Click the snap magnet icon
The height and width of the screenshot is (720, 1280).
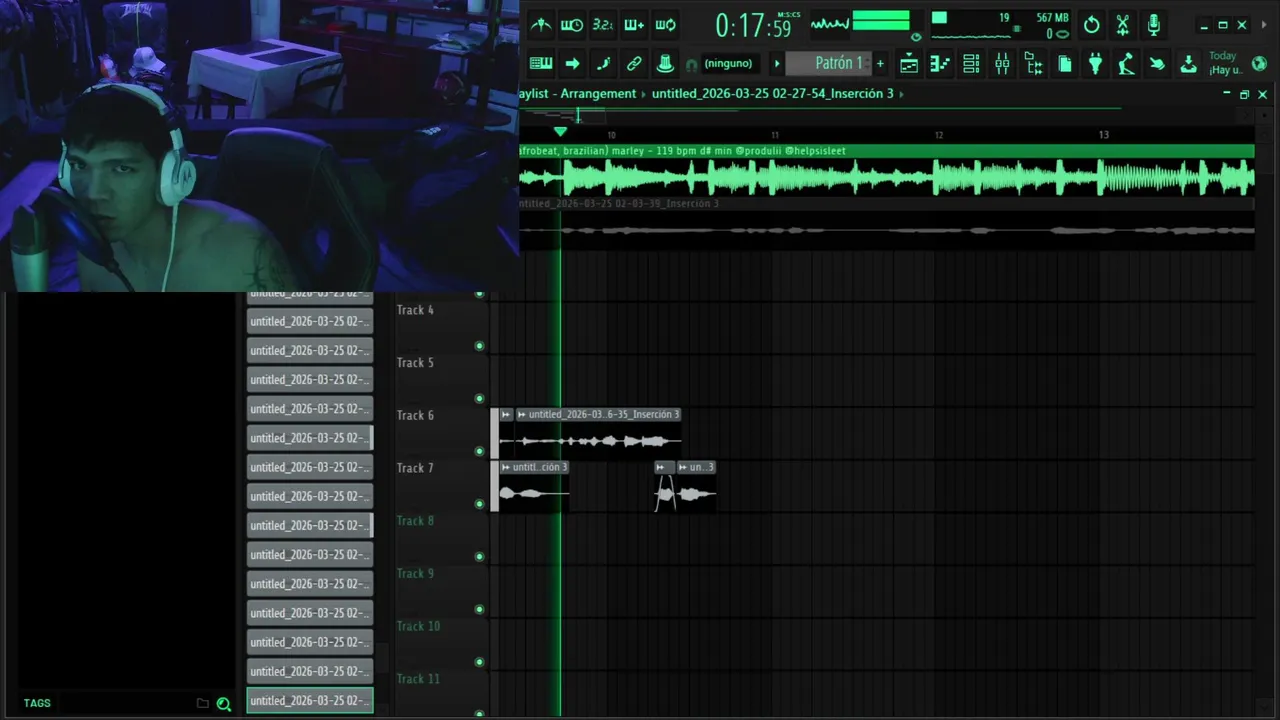point(691,65)
